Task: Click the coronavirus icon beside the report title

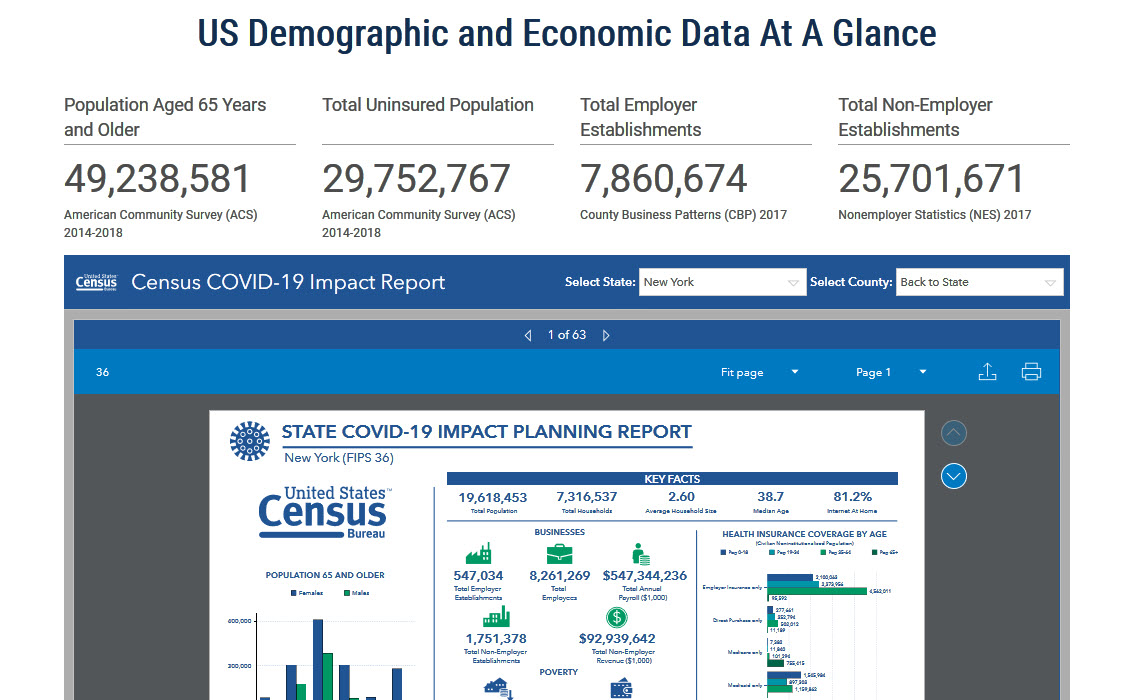Action: point(247,438)
